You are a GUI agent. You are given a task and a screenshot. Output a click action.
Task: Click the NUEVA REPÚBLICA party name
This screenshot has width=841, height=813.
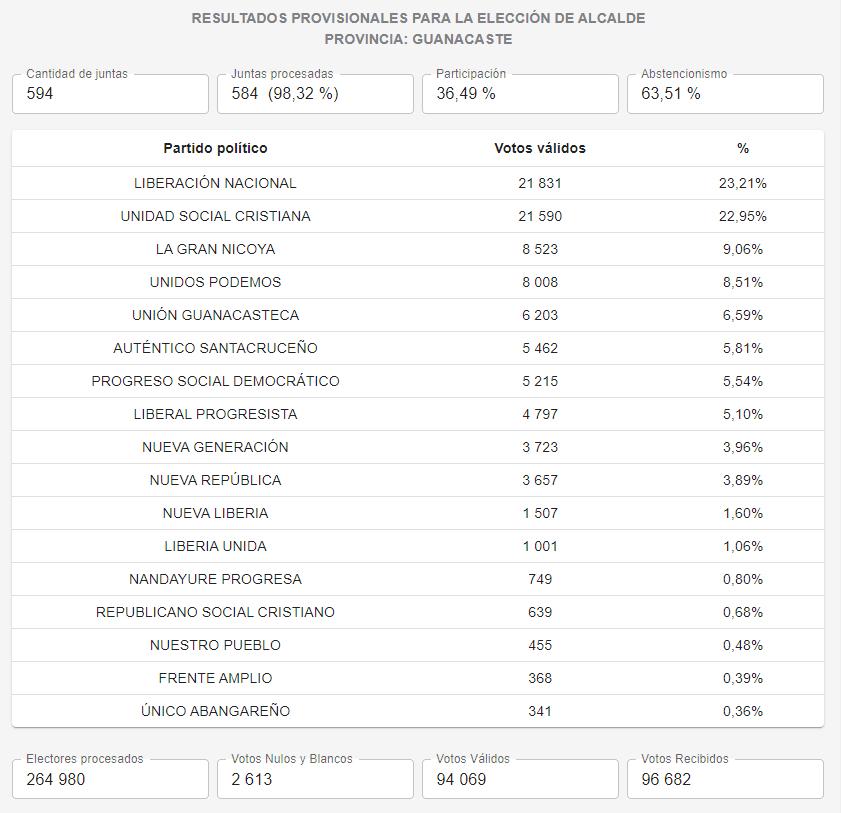(216, 480)
